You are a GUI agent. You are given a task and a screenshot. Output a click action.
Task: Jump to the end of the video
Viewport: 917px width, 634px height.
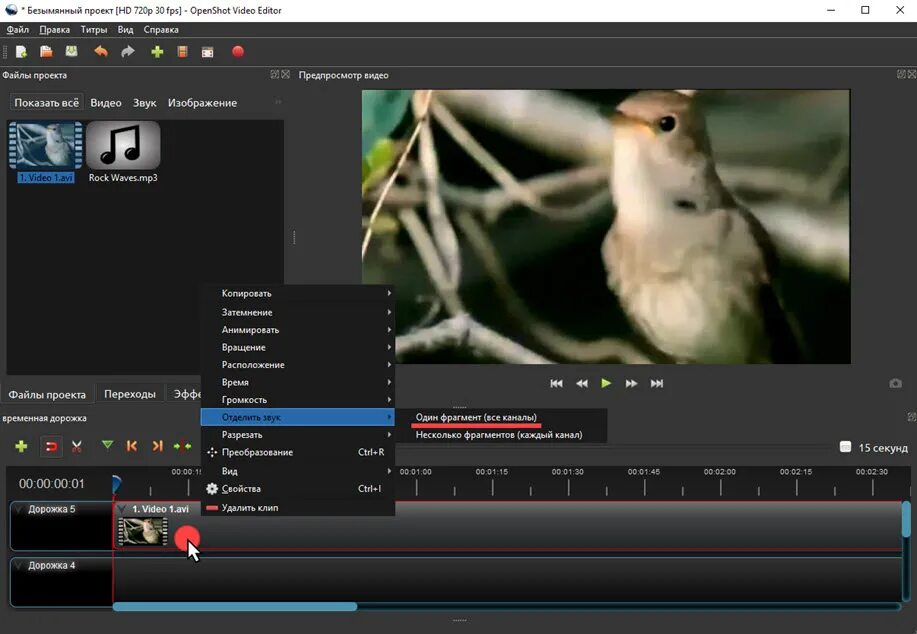(x=657, y=383)
